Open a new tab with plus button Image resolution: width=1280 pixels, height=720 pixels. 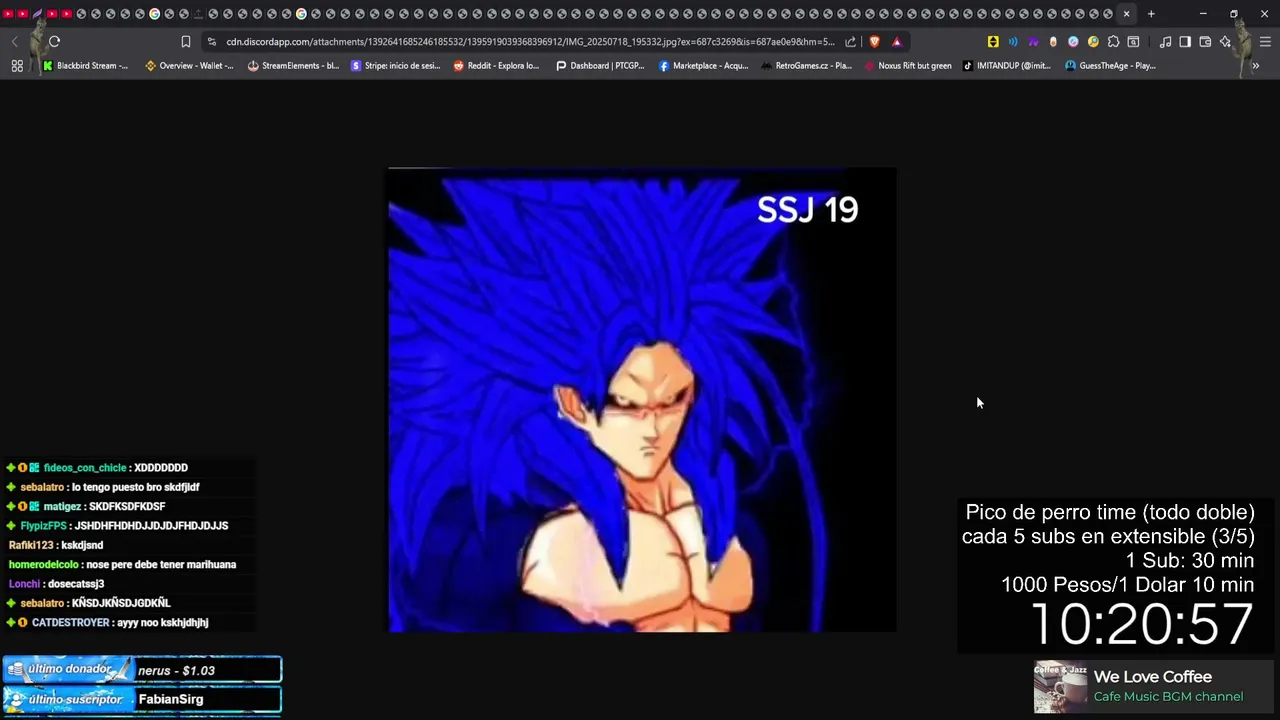point(1151,14)
